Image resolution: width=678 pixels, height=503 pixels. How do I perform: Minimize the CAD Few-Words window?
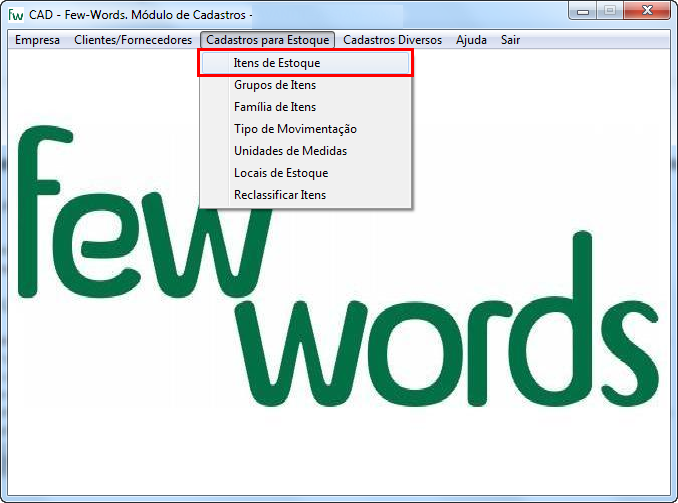pyautogui.click(x=582, y=10)
